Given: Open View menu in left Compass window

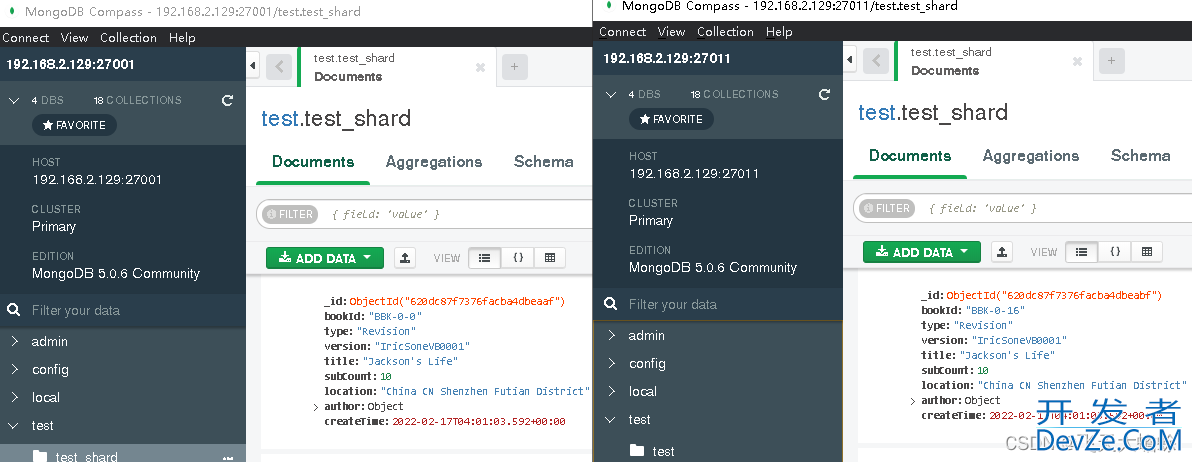Looking at the screenshot, I should click(x=74, y=38).
